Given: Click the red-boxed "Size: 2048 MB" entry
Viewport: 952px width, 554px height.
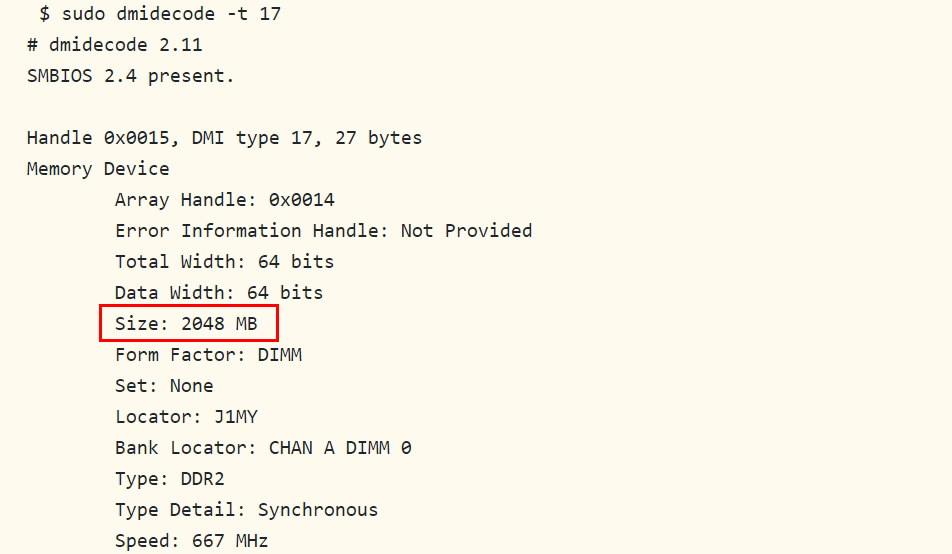Looking at the screenshot, I should pyautogui.click(x=187, y=324).
